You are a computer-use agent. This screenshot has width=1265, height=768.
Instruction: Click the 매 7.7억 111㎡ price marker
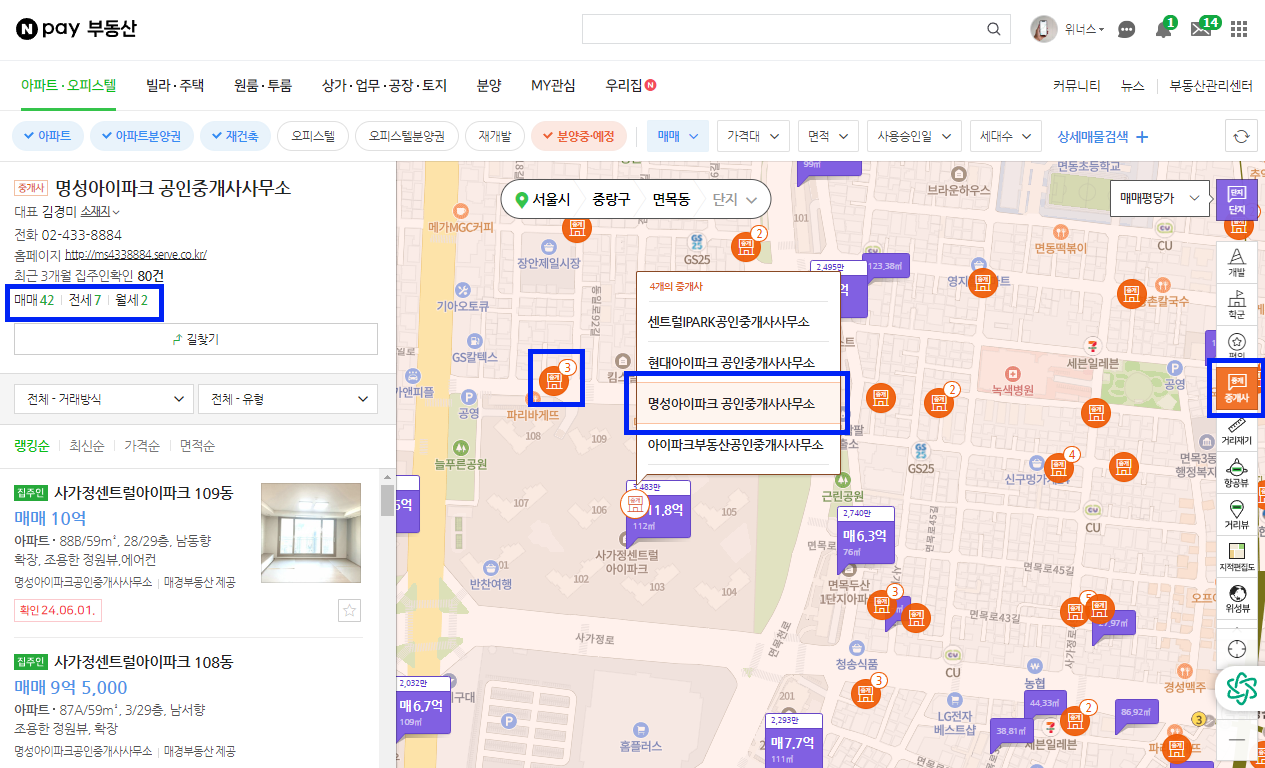[x=793, y=742]
